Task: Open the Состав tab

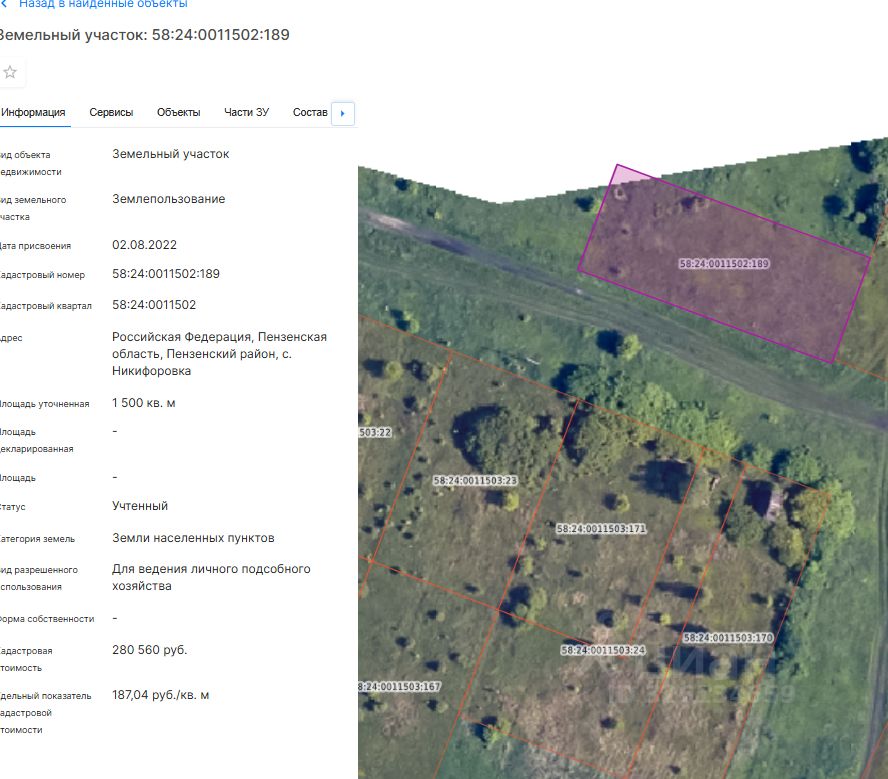Action: (310, 113)
